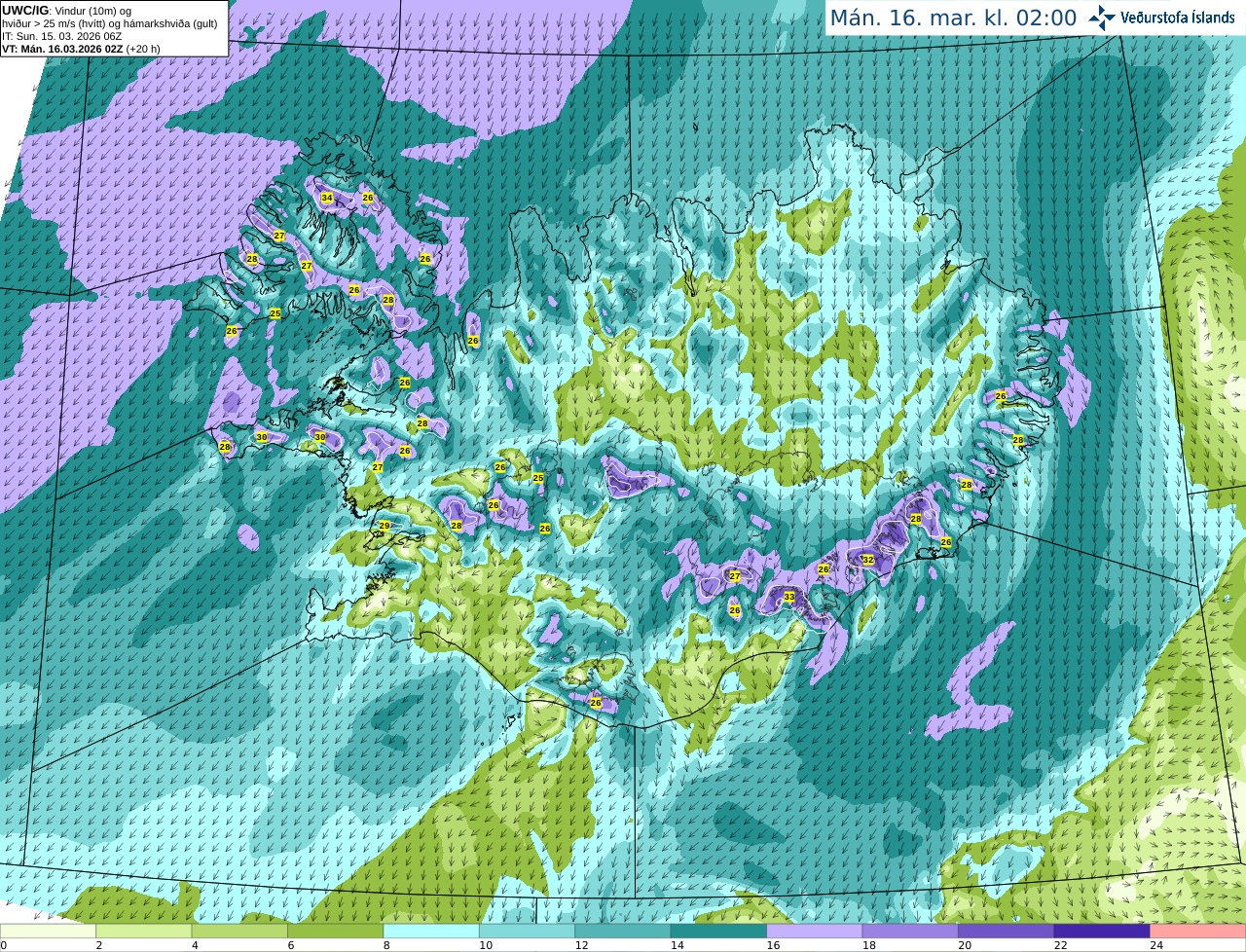Select the date heading Mán. 16. mar. kl. 02:00
Screen dimensions: 1246x952
tap(953, 18)
